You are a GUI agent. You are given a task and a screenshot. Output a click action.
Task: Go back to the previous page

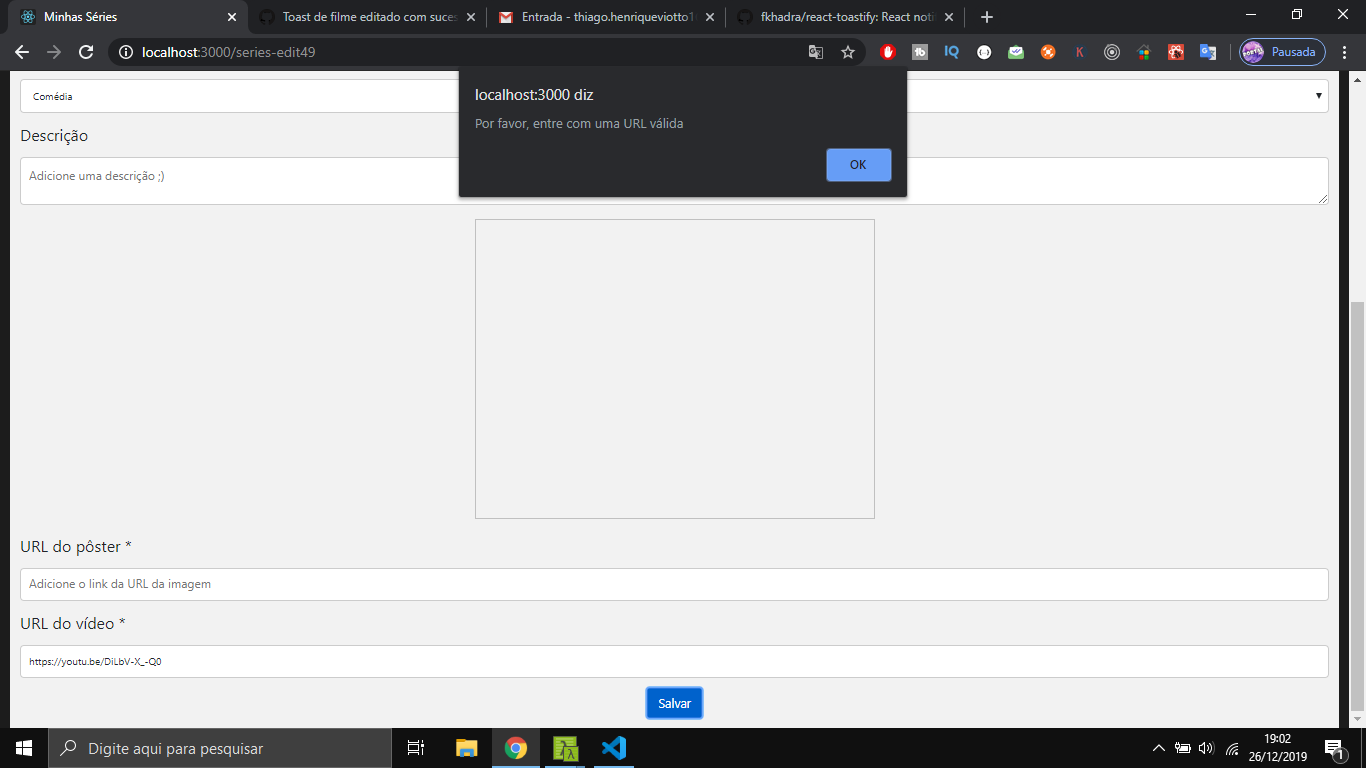pos(22,52)
